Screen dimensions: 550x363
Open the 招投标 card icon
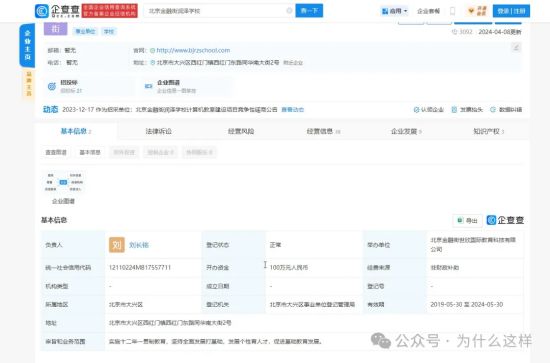52,86
